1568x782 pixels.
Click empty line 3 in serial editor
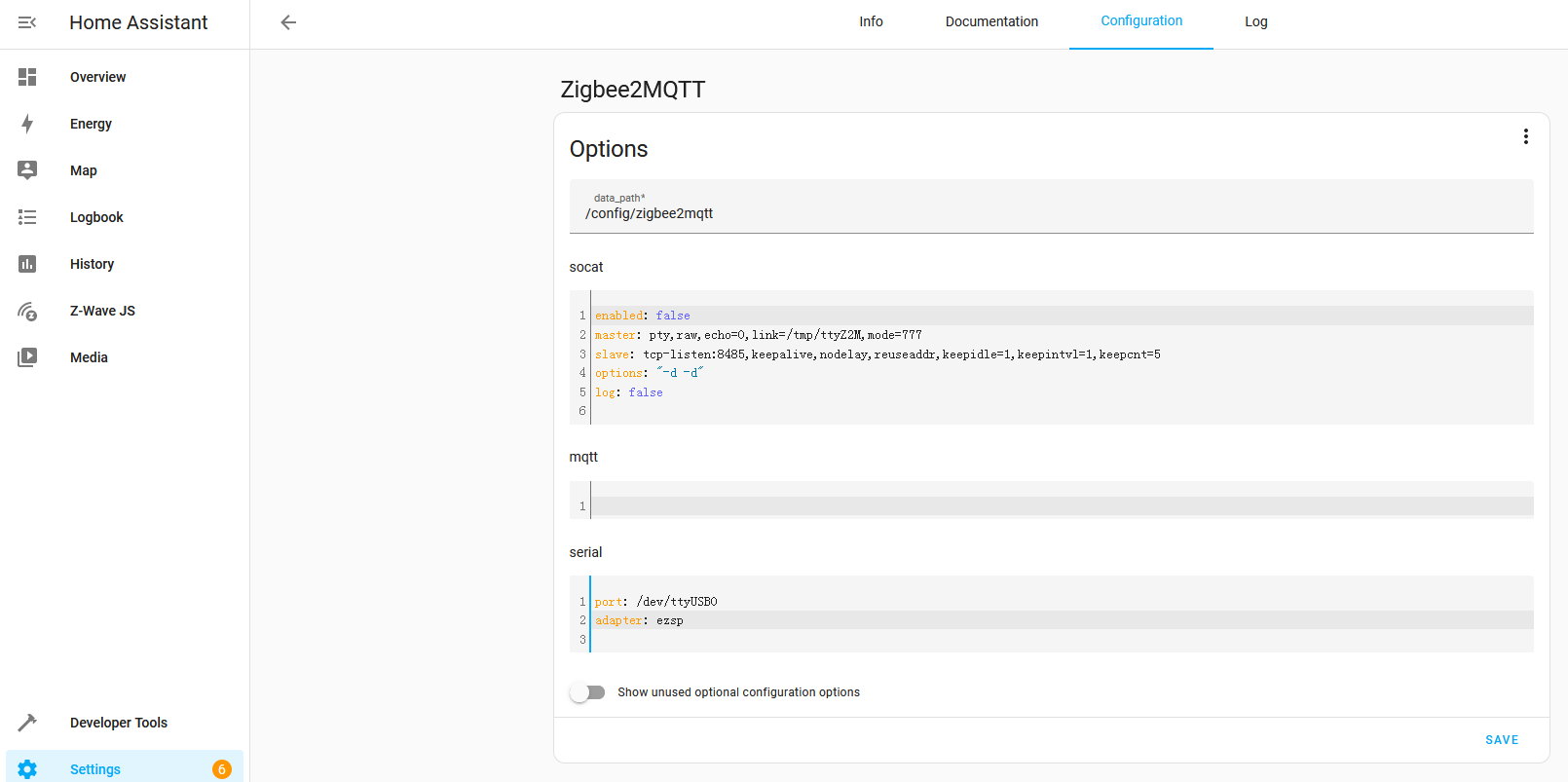pos(1062,640)
